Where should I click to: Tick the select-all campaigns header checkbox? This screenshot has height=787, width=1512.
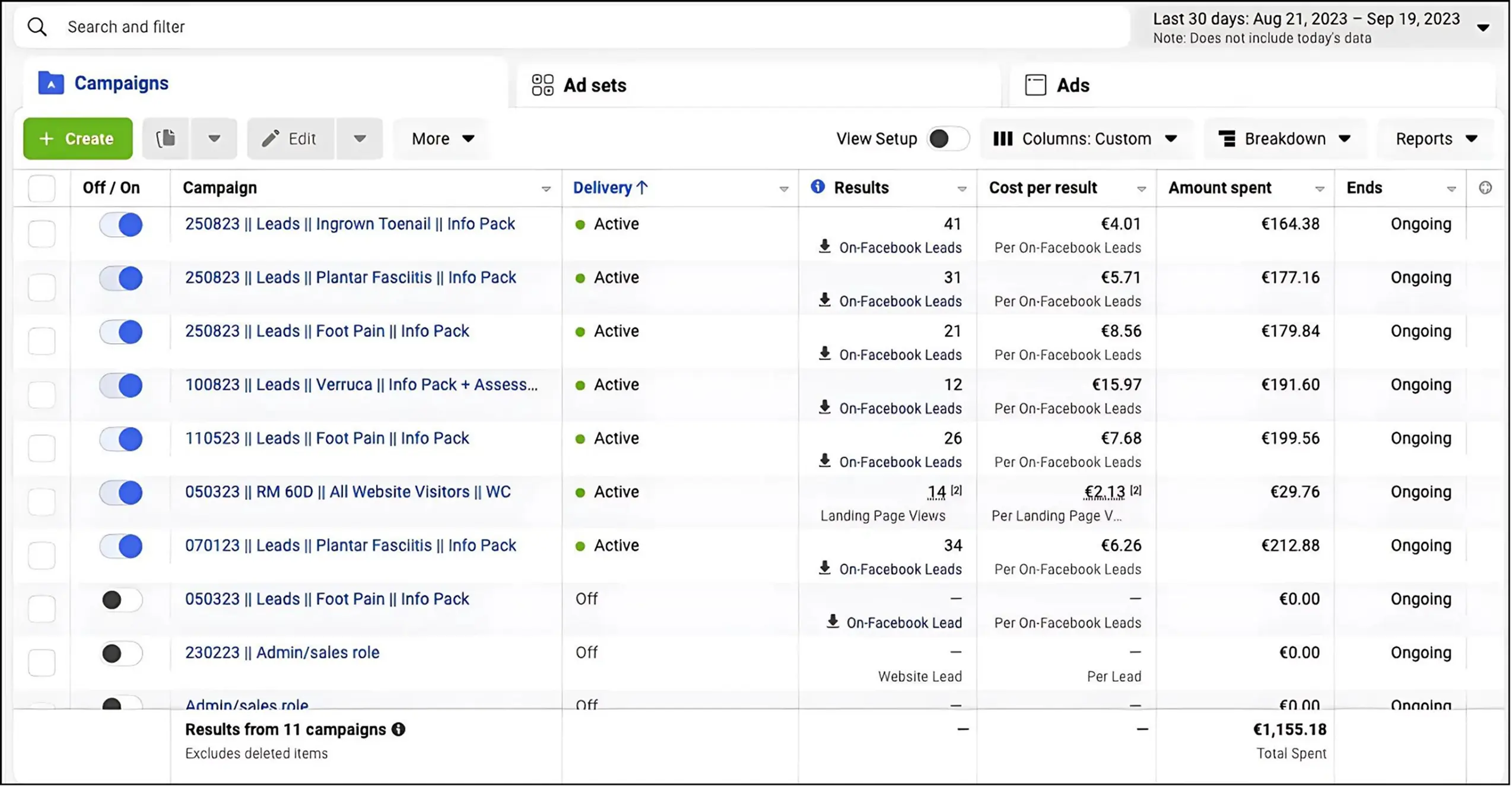coord(42,188)
